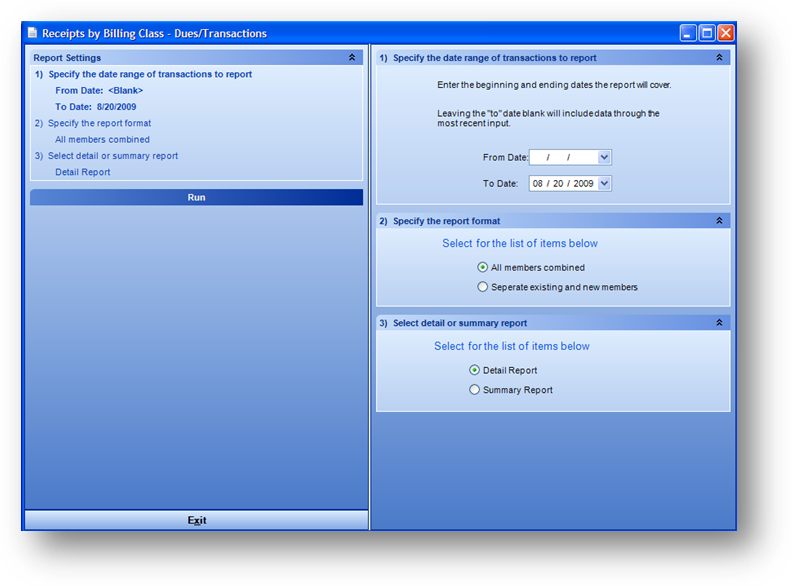Open the To Date dropdown calendar
This screenshot has width=792, height=586.
pos(604,183)
